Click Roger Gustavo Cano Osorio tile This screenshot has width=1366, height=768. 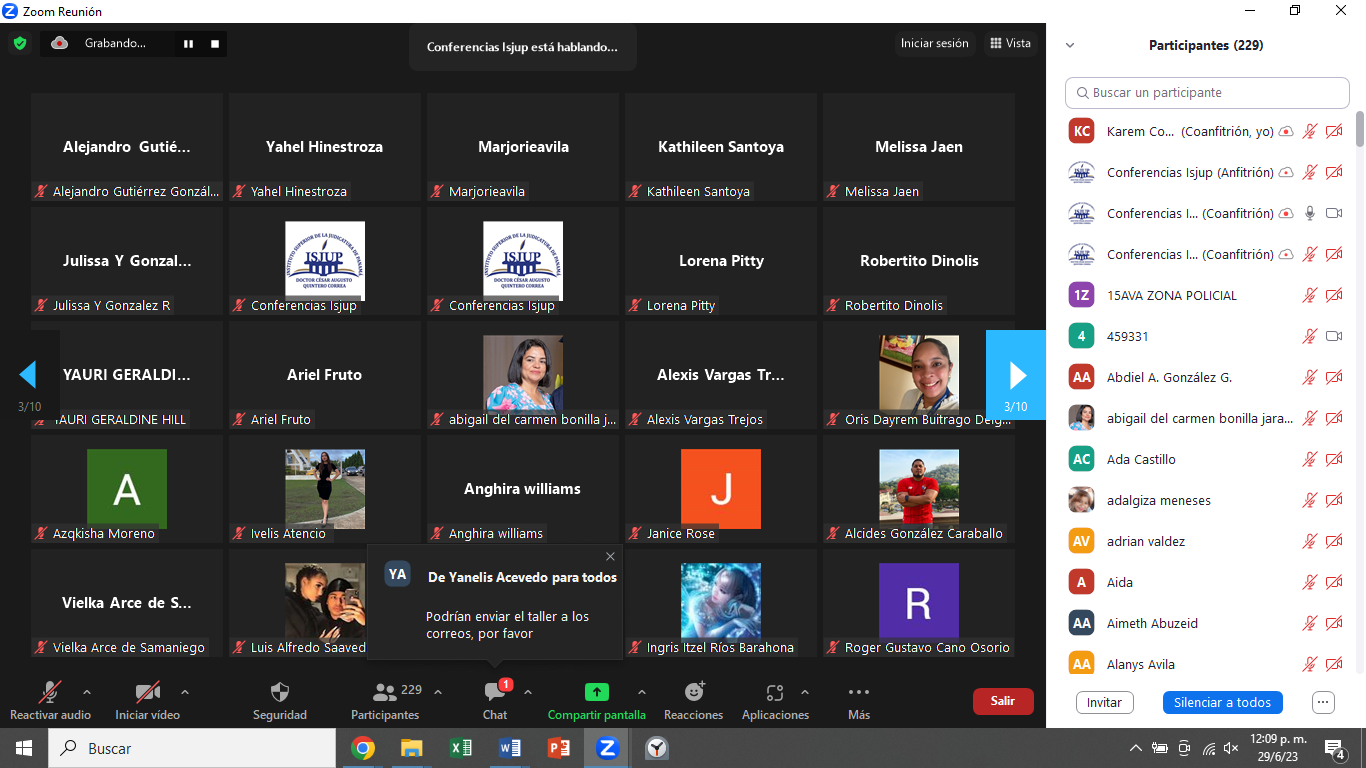919,603
